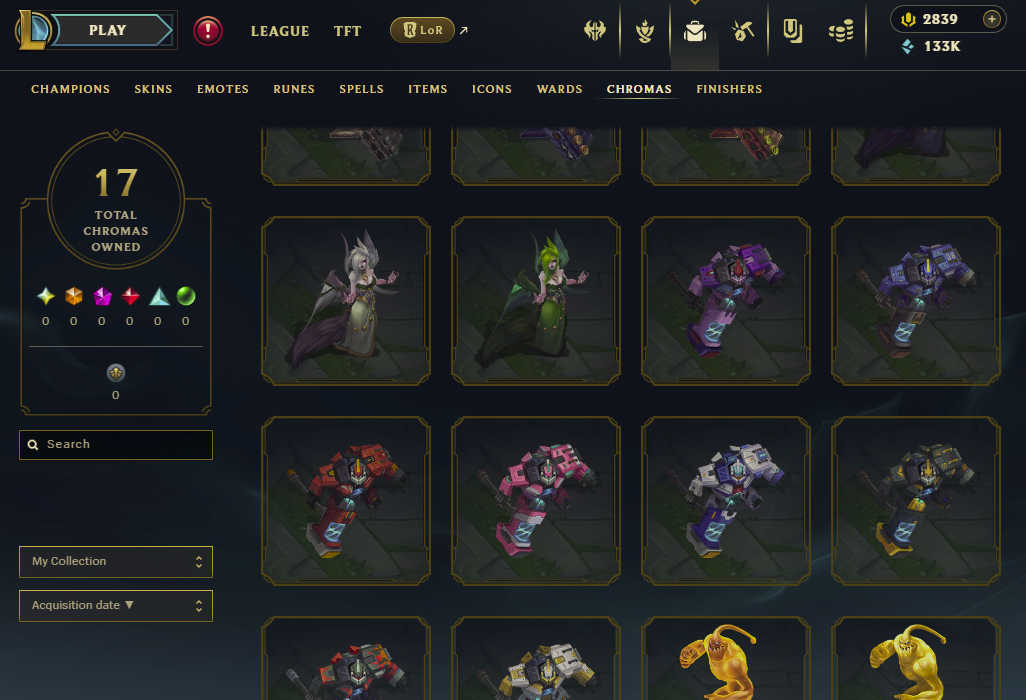The width and height of the screenshot is (1026, 700).
Task: Open the Clash helmet icon in top bar
Action: click(595, 30)
